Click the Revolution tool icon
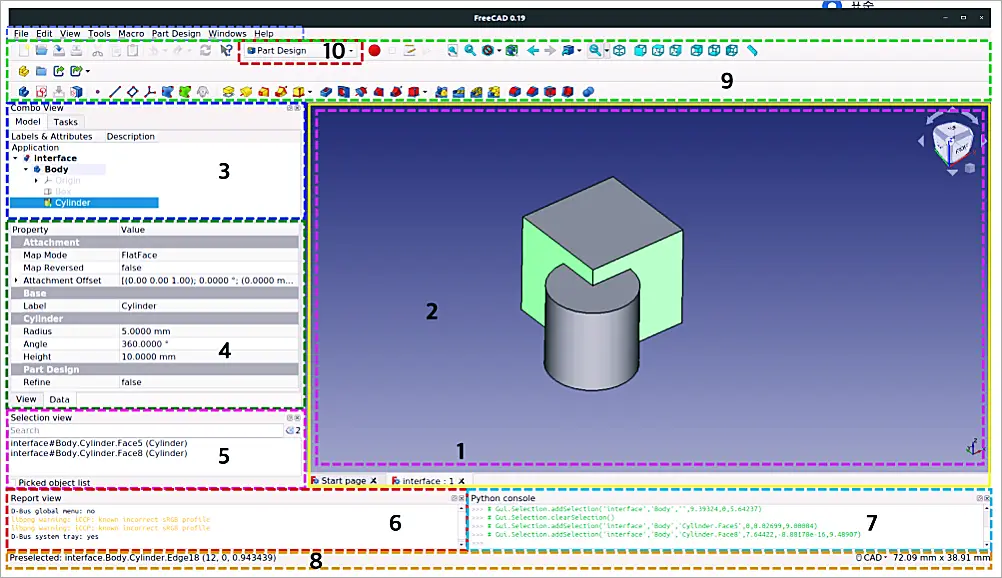Screen dimensions: 1002x578 [246, 92]
